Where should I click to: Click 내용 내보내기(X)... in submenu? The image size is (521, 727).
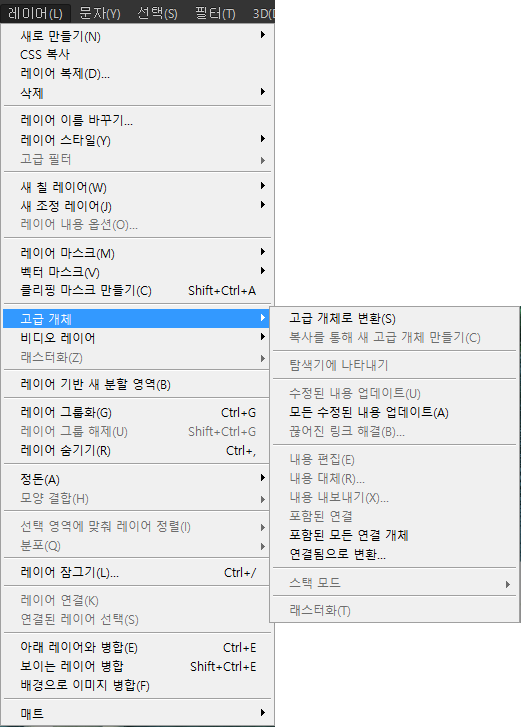pyautogui.click(x=394, y=498)
